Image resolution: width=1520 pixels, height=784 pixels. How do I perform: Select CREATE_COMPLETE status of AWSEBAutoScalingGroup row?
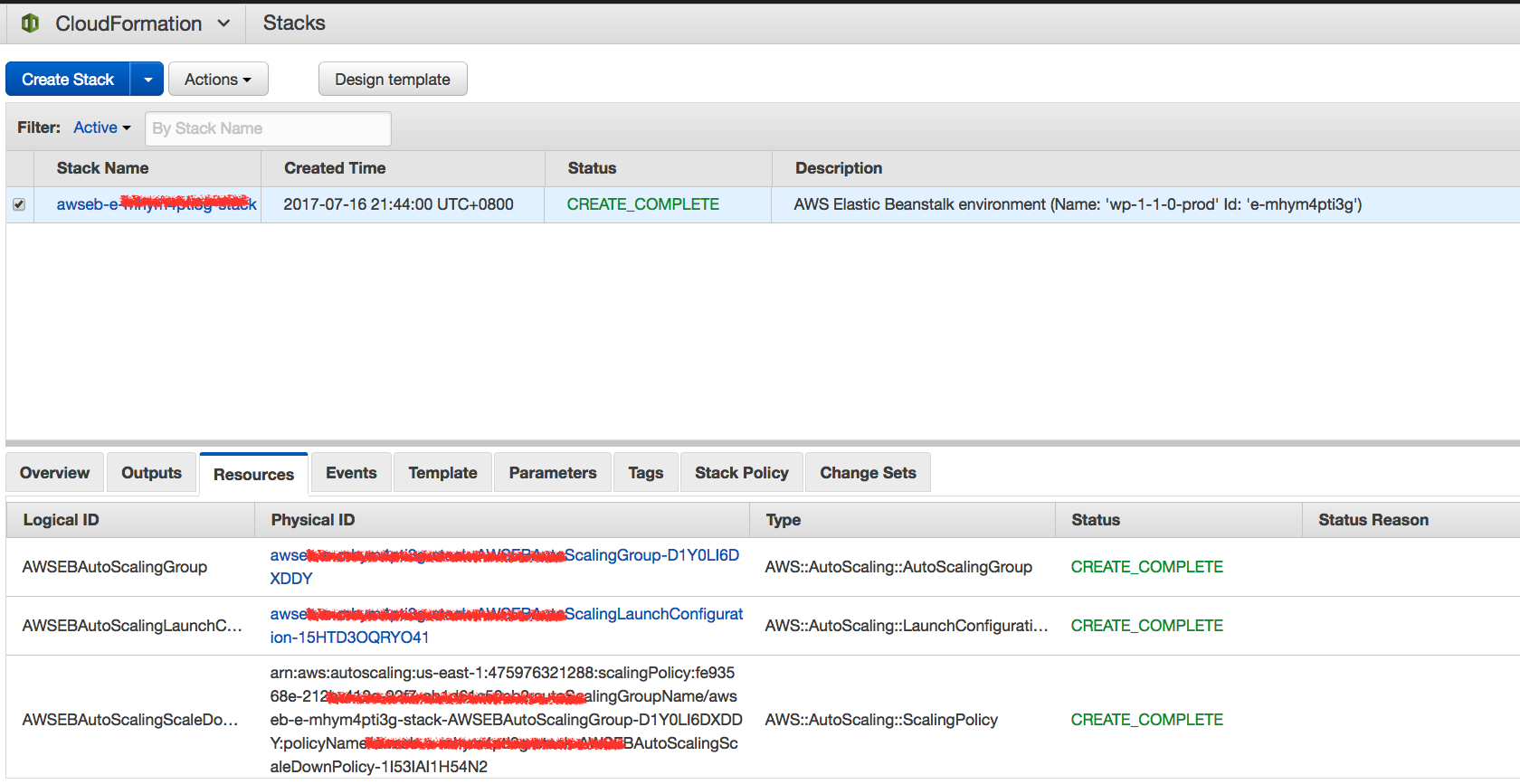[x=1146, y=567]
